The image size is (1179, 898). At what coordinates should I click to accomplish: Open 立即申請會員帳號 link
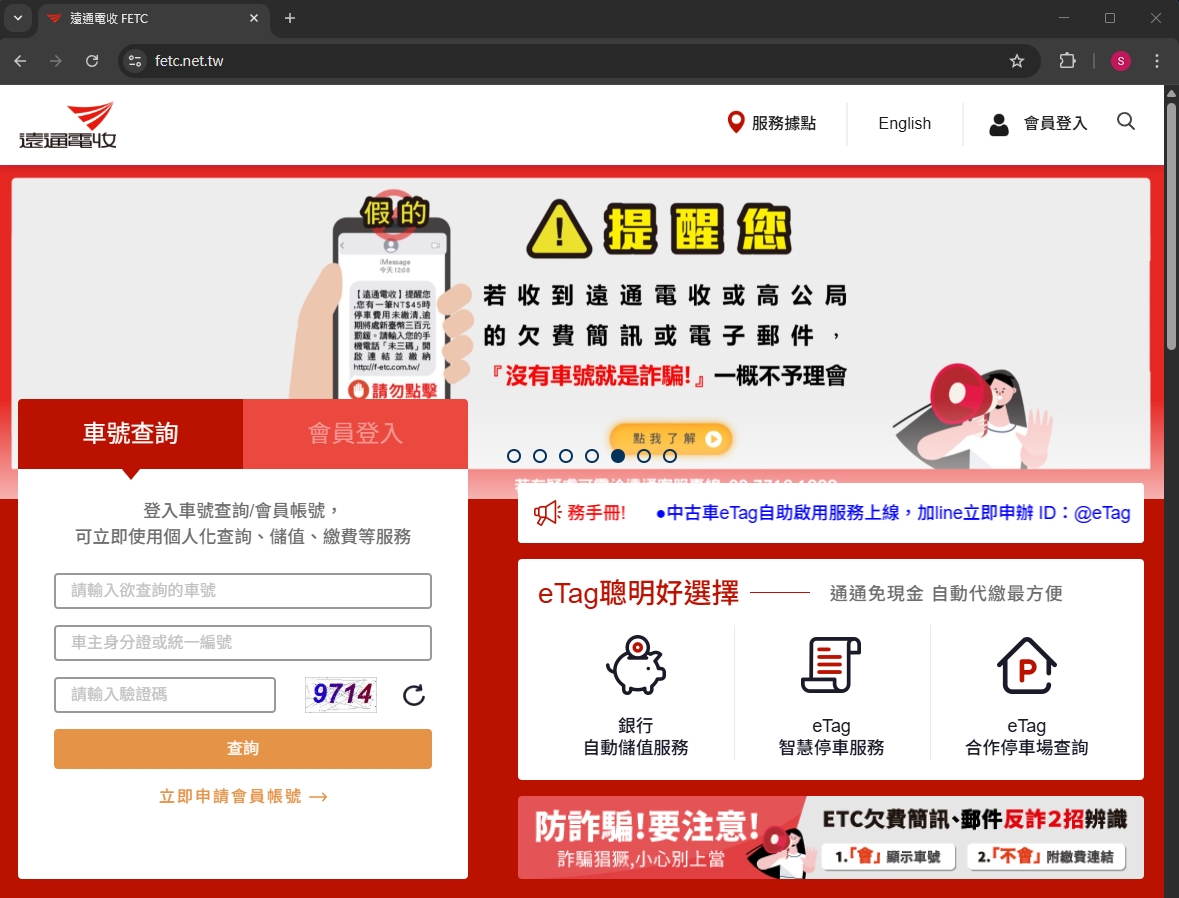tap(243, 796)
